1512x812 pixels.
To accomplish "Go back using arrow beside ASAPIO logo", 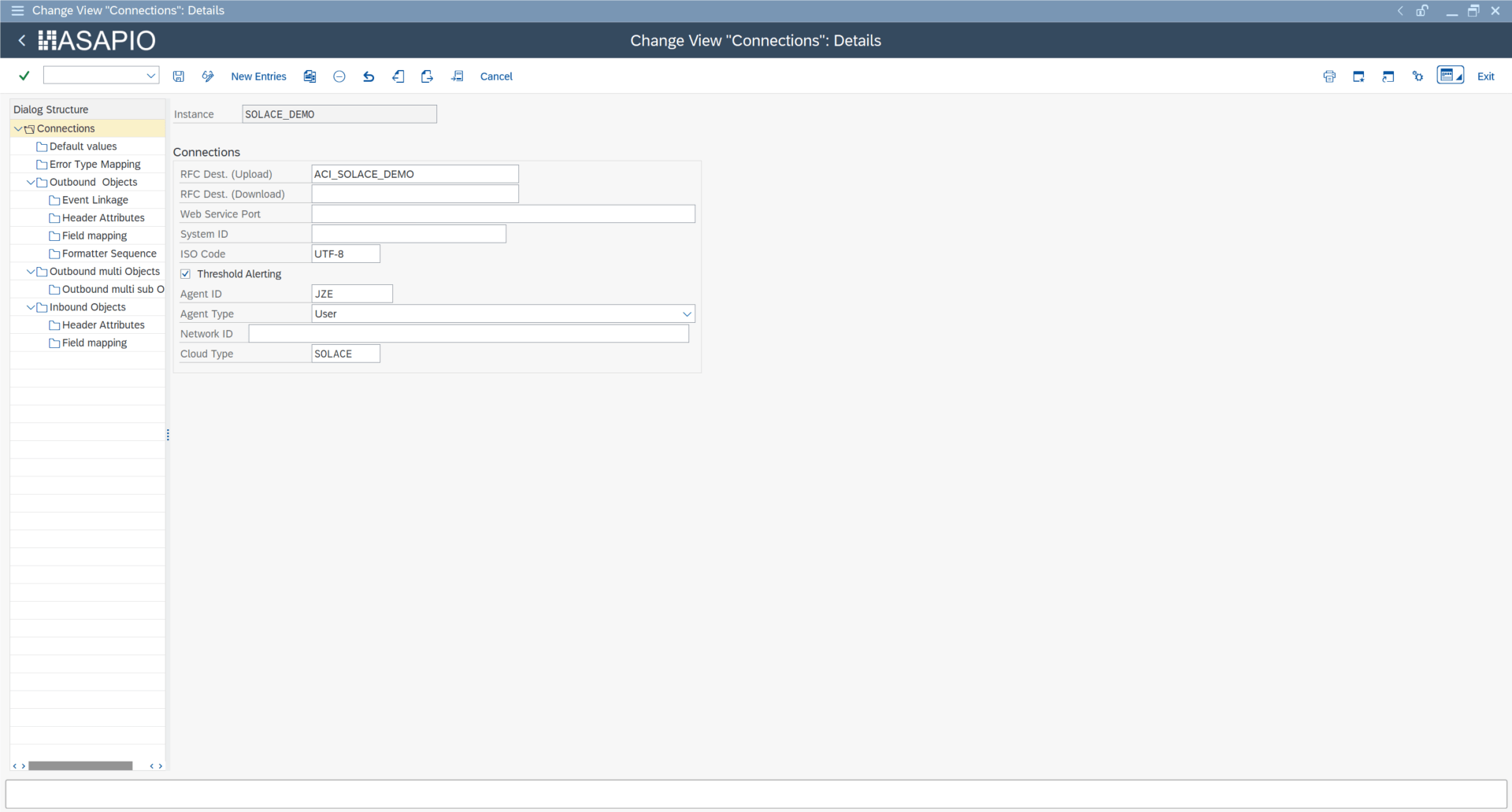I will click(x=22, y=40).
